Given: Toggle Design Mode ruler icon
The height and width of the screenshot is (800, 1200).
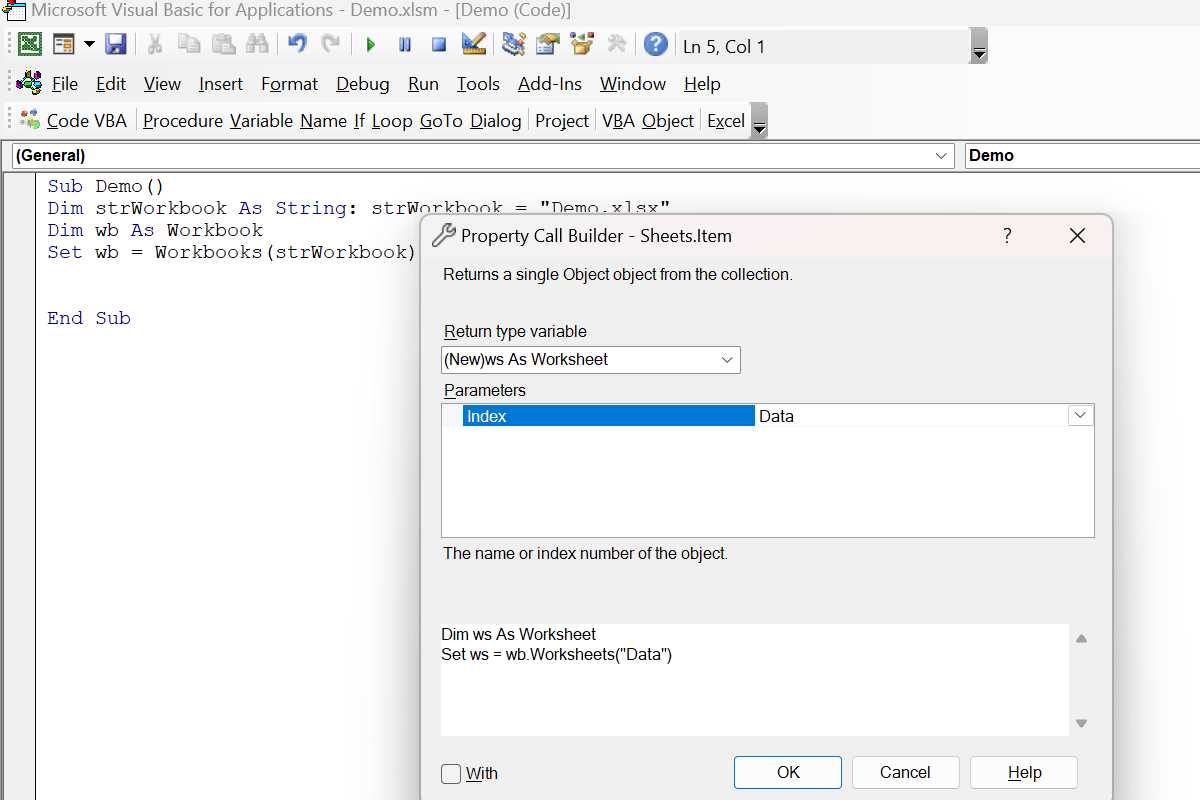Looking at the screenshot, I should point(473,44).
